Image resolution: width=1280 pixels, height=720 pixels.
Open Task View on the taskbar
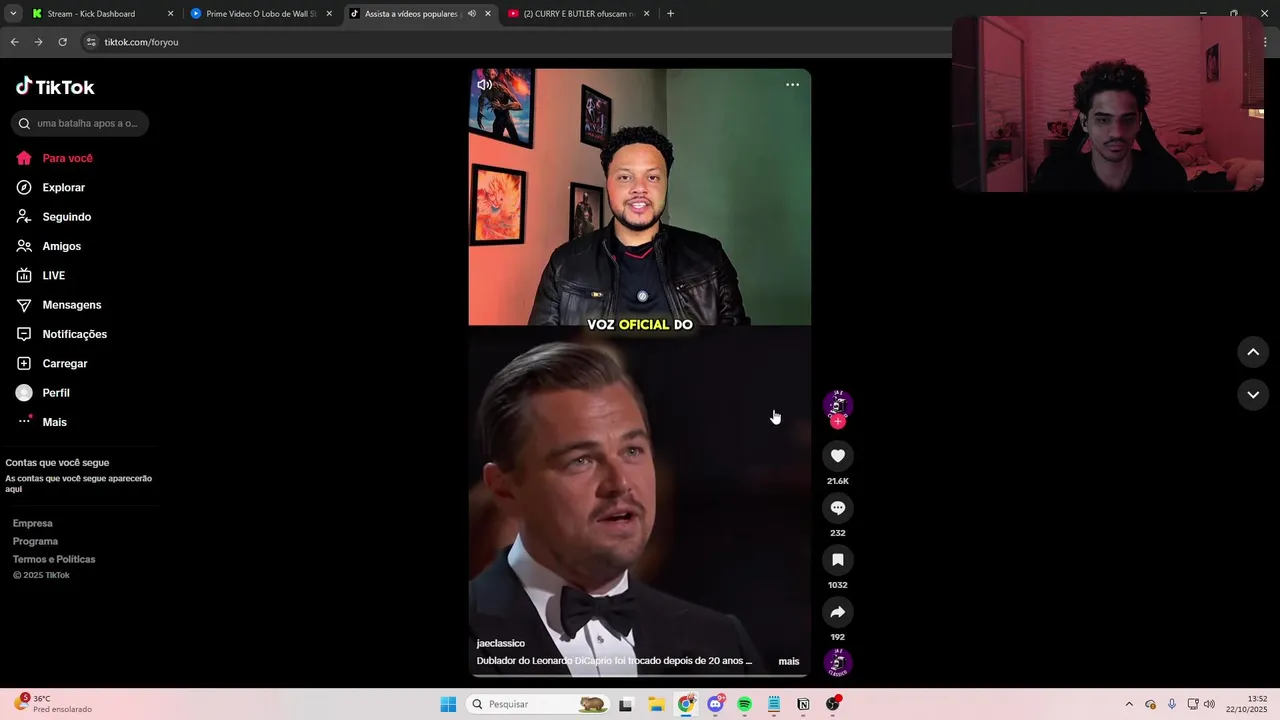point(626,704)
